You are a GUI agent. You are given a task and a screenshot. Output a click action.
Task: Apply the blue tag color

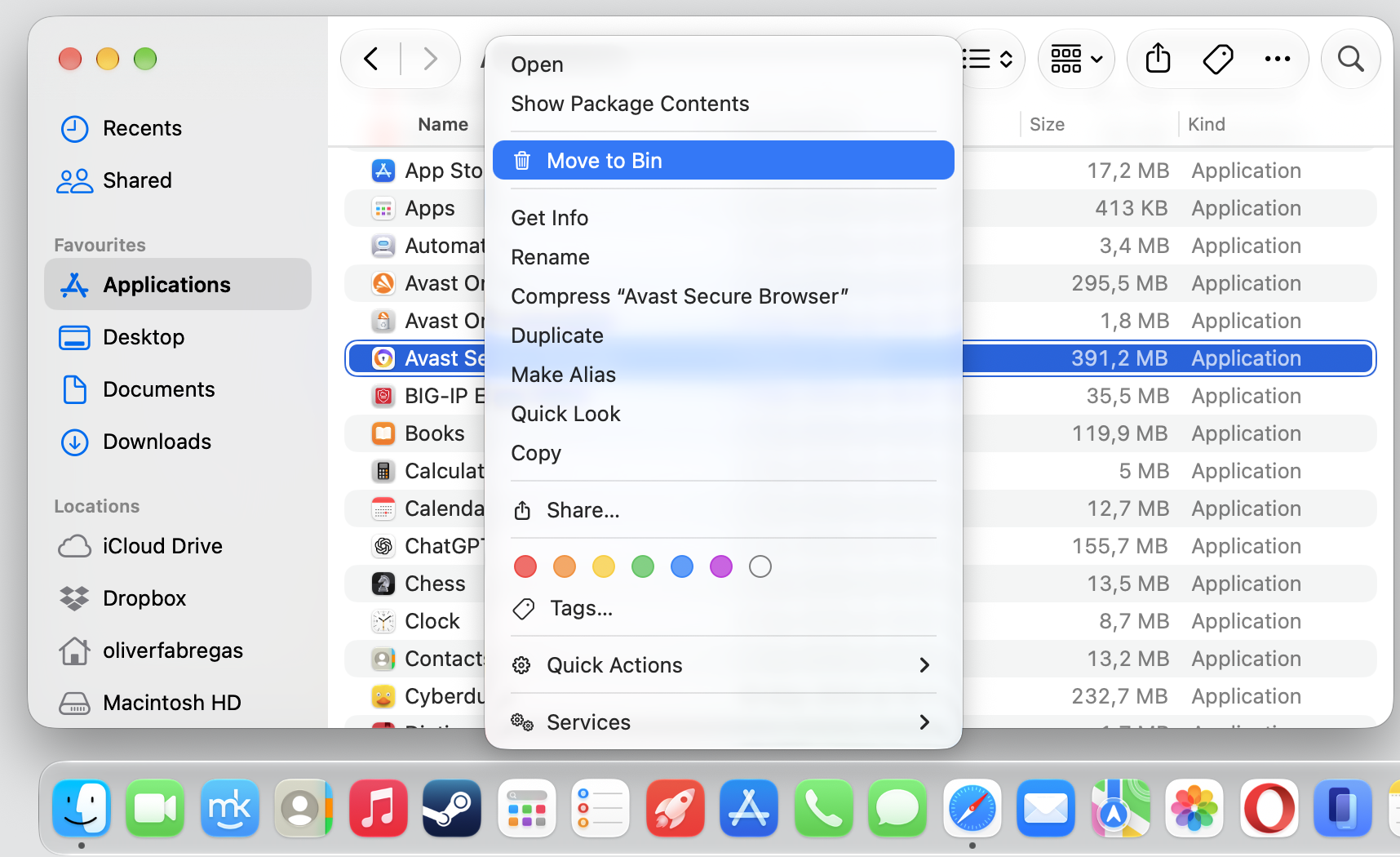click(682, 566)
